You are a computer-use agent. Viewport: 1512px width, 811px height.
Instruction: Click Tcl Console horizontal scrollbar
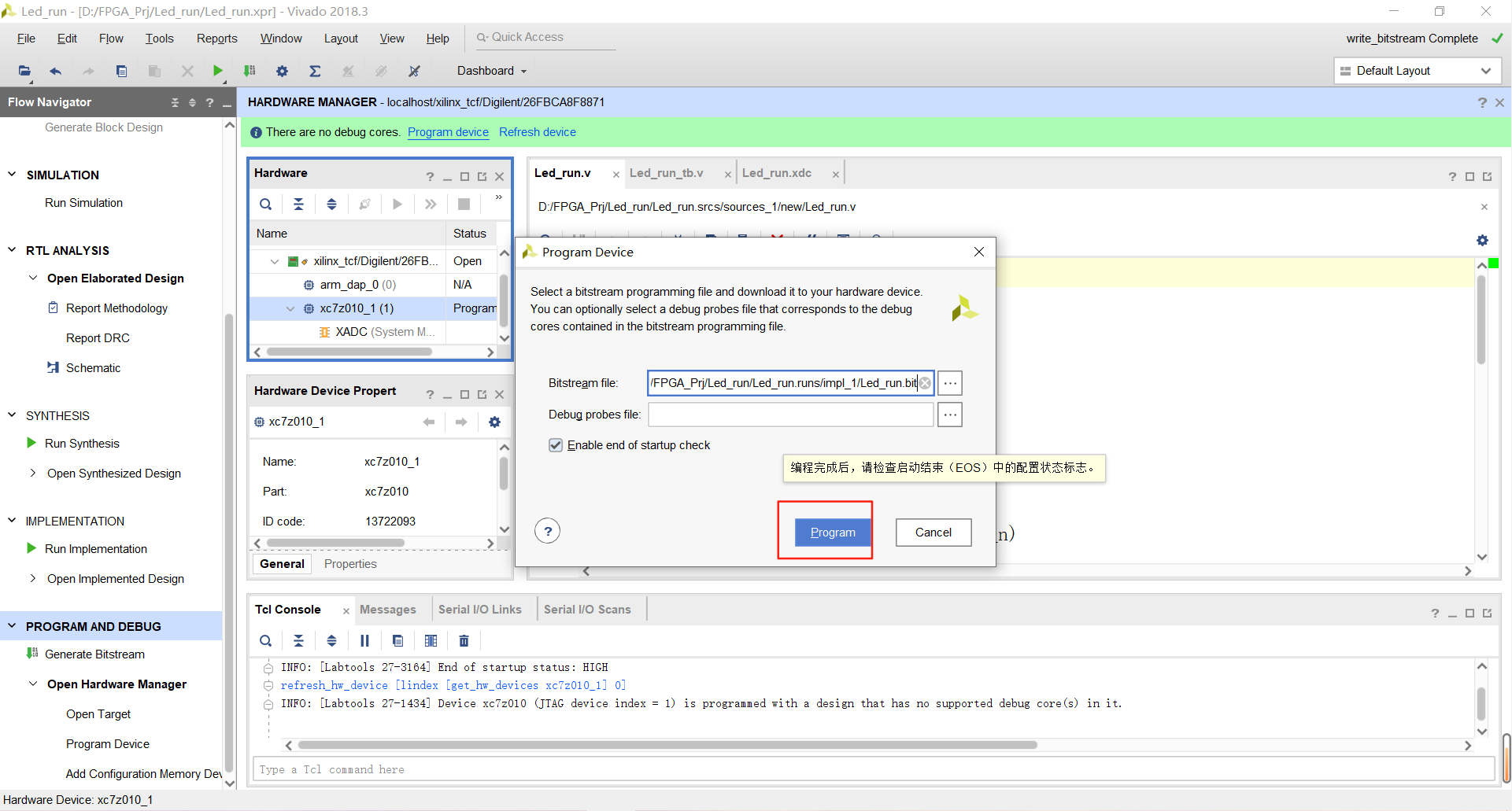(667, 745)
